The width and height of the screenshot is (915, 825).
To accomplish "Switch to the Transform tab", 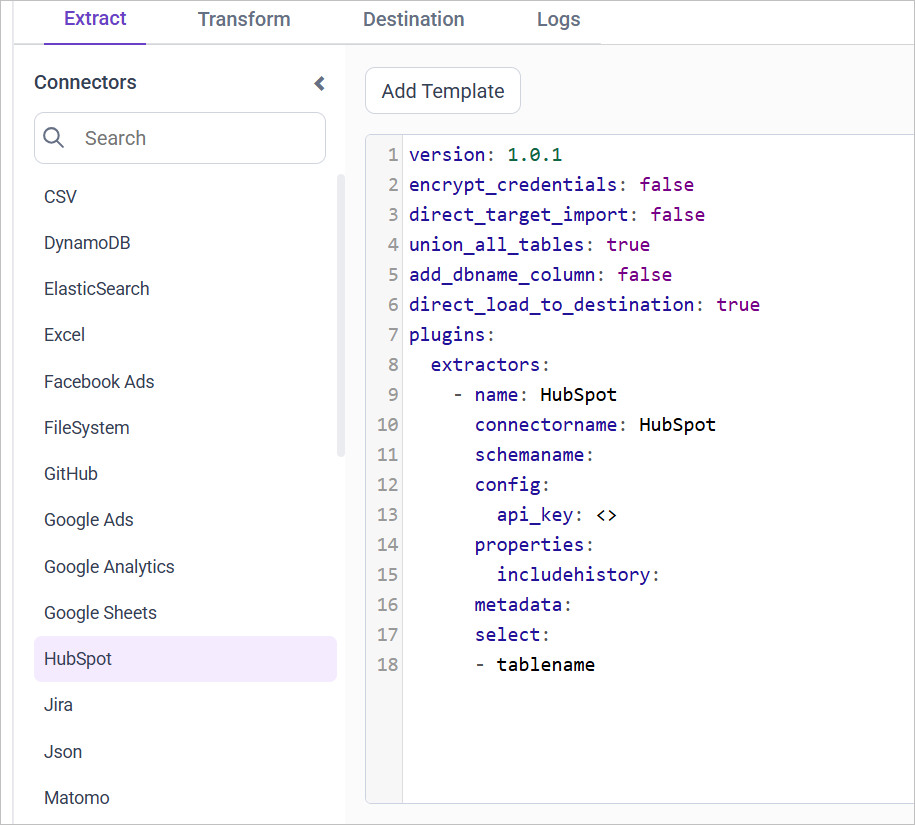I will tap(244, 19).
